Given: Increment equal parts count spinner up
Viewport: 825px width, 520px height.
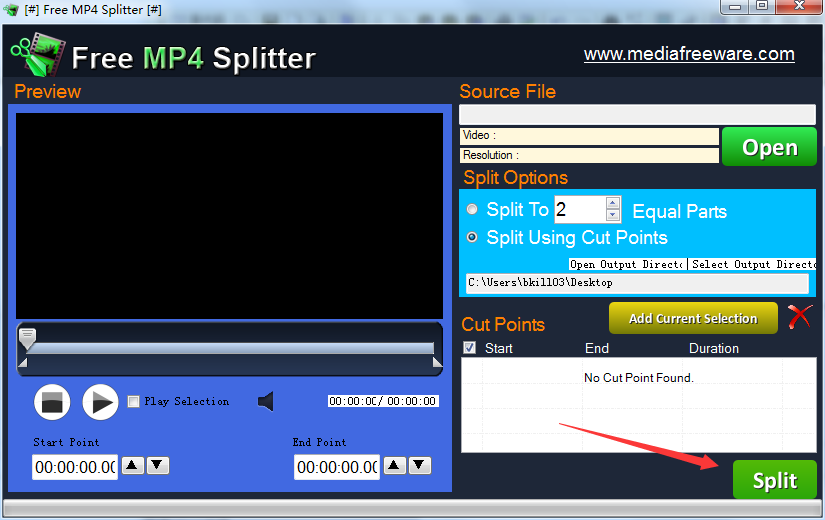Looking at the screenshot, I should click(613, 203).
